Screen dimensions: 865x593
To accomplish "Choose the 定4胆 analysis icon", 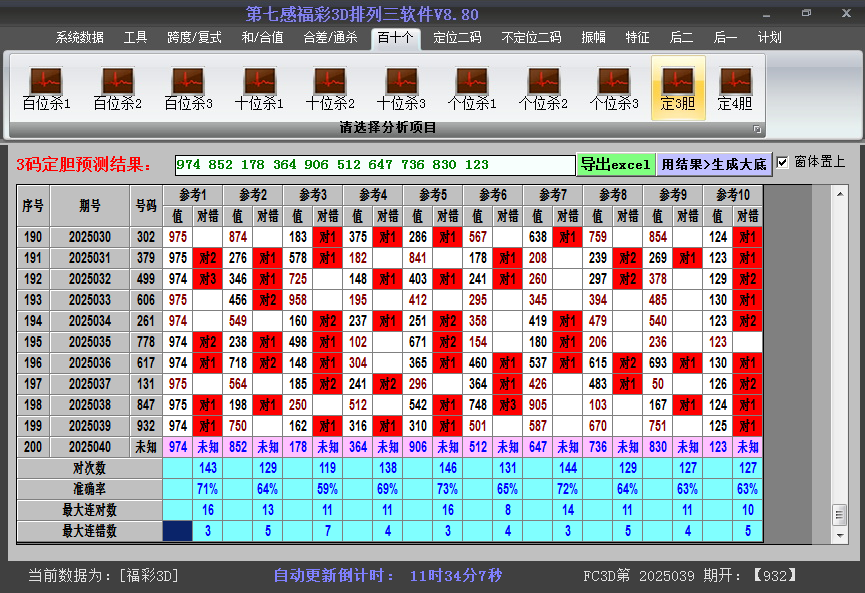I will (735, 89).
